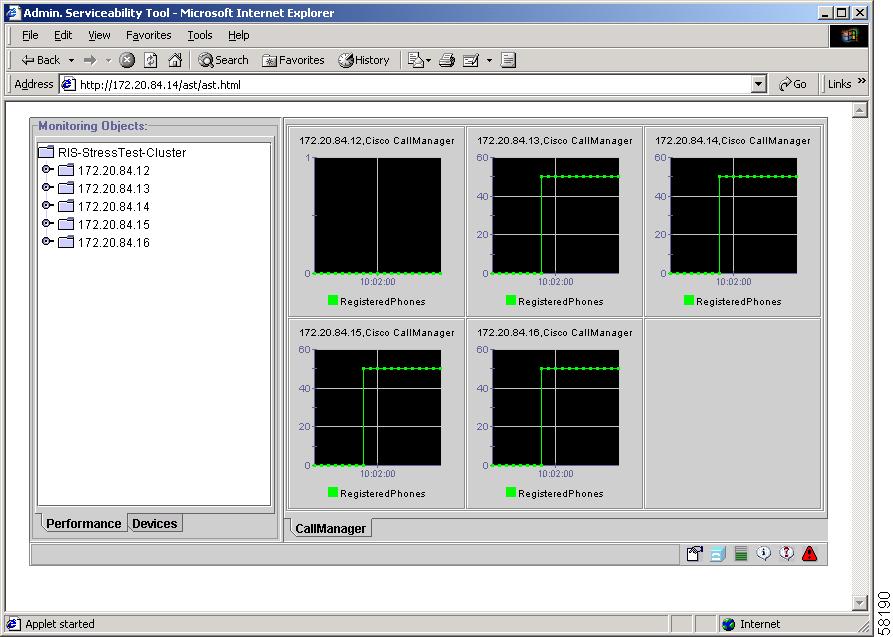Stop page loading with the Stop icon

tap(127, 60)
